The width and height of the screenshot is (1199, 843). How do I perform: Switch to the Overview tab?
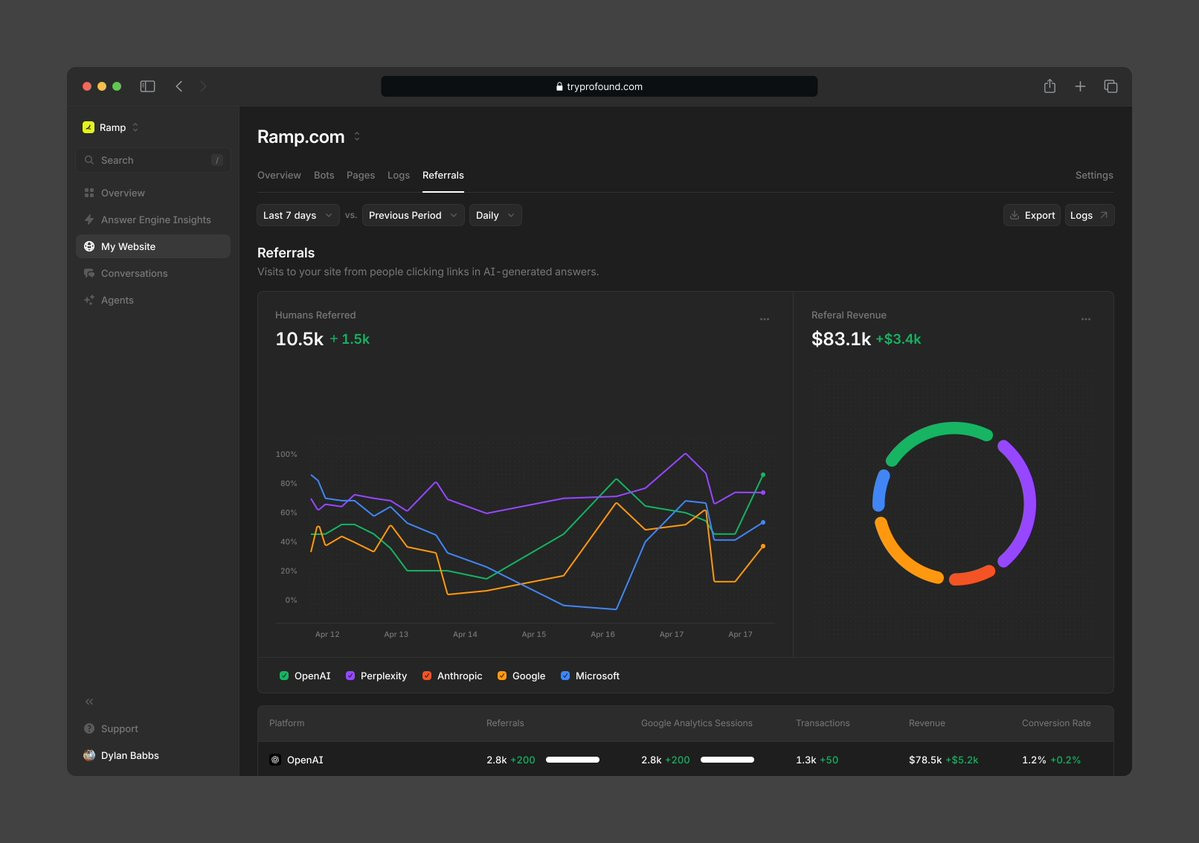click(x=279, y=175)
